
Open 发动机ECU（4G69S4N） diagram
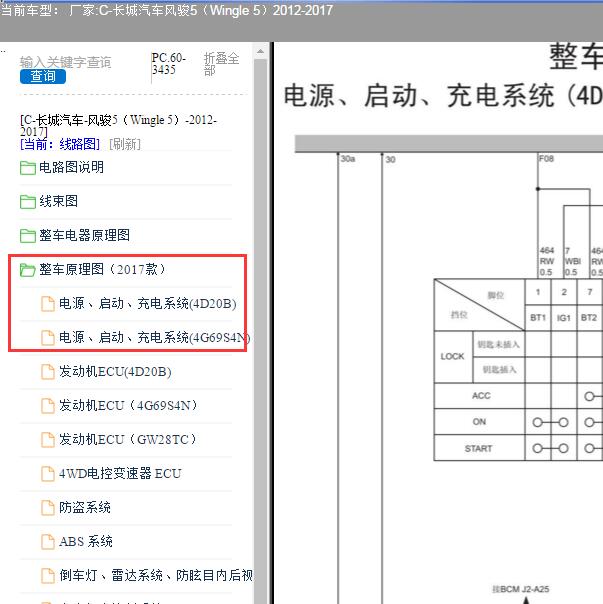pos(128,406)
